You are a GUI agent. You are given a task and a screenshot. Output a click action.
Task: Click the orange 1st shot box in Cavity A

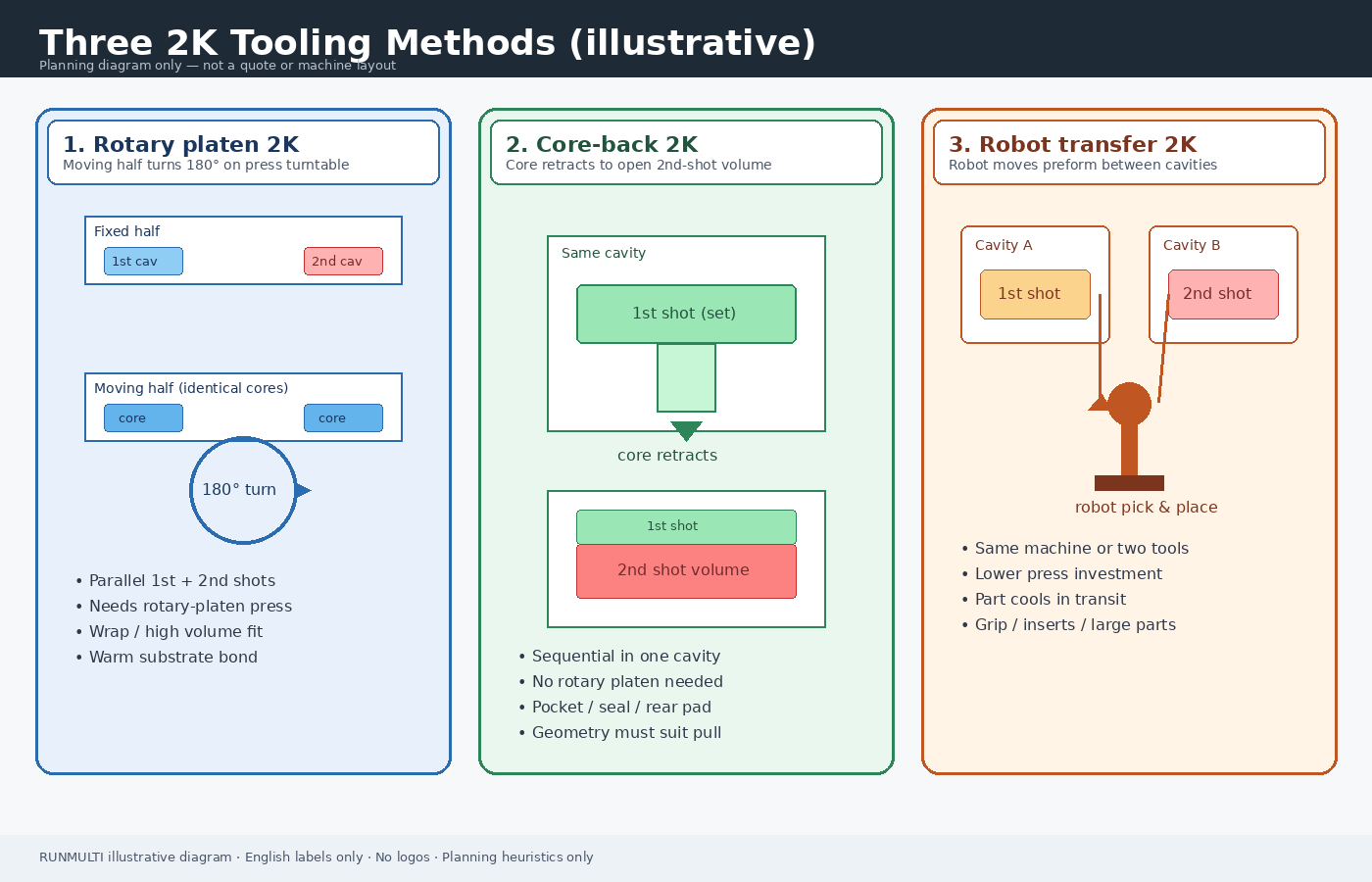click(x=1035, y=294)
